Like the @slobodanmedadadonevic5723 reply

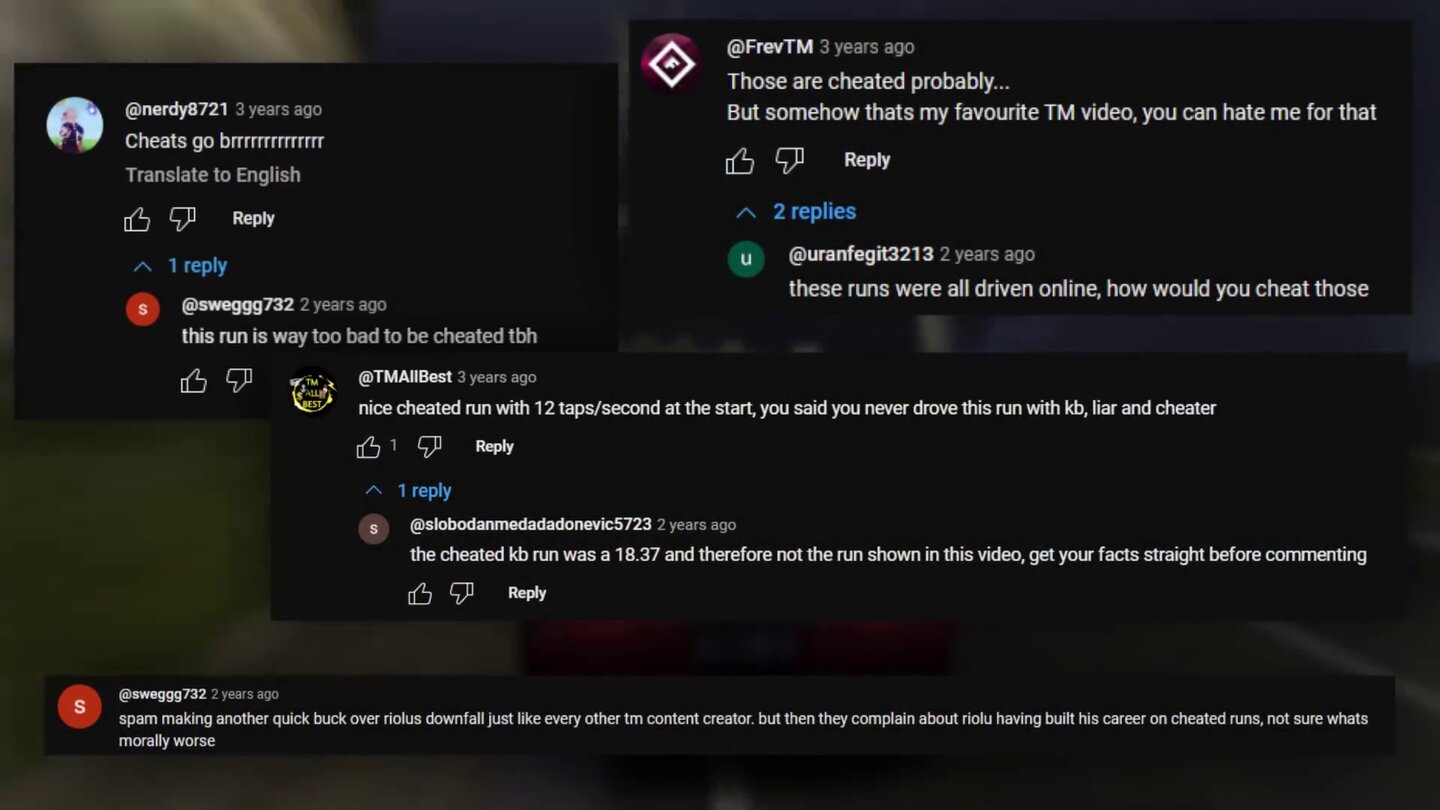[x=420, y=593]
